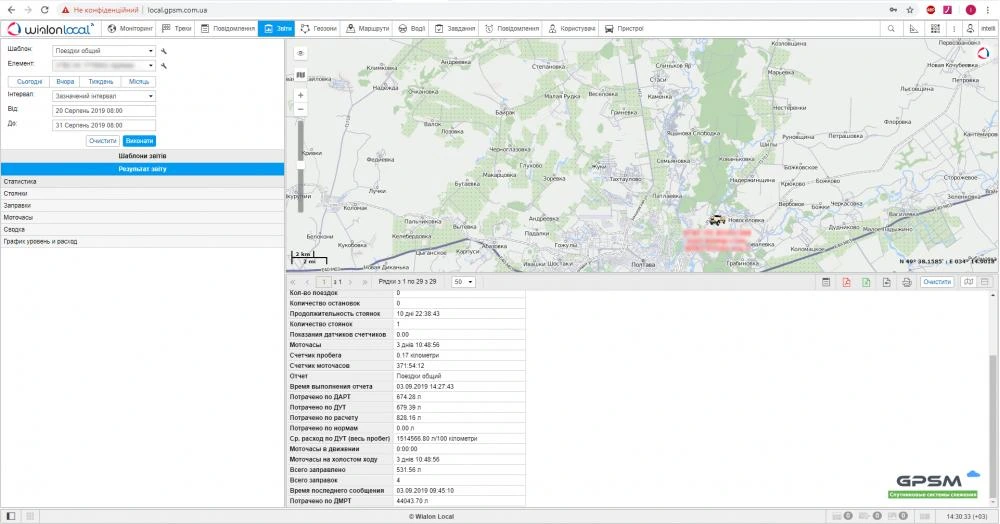1000x524 pixels.
Task: Switch to the Геозони tab
Action: 318,29
